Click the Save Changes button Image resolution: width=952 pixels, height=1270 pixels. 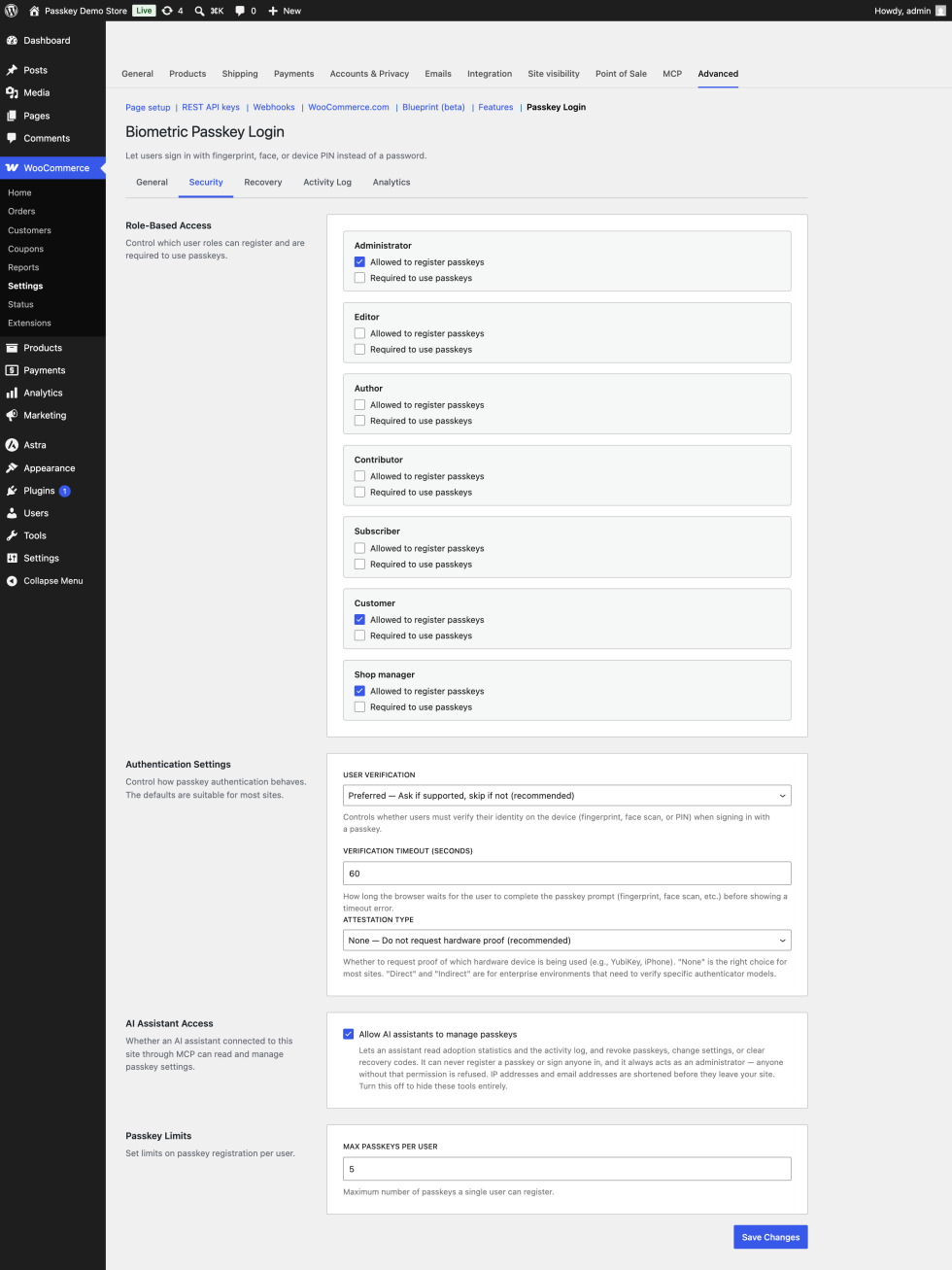[770, 1237]
